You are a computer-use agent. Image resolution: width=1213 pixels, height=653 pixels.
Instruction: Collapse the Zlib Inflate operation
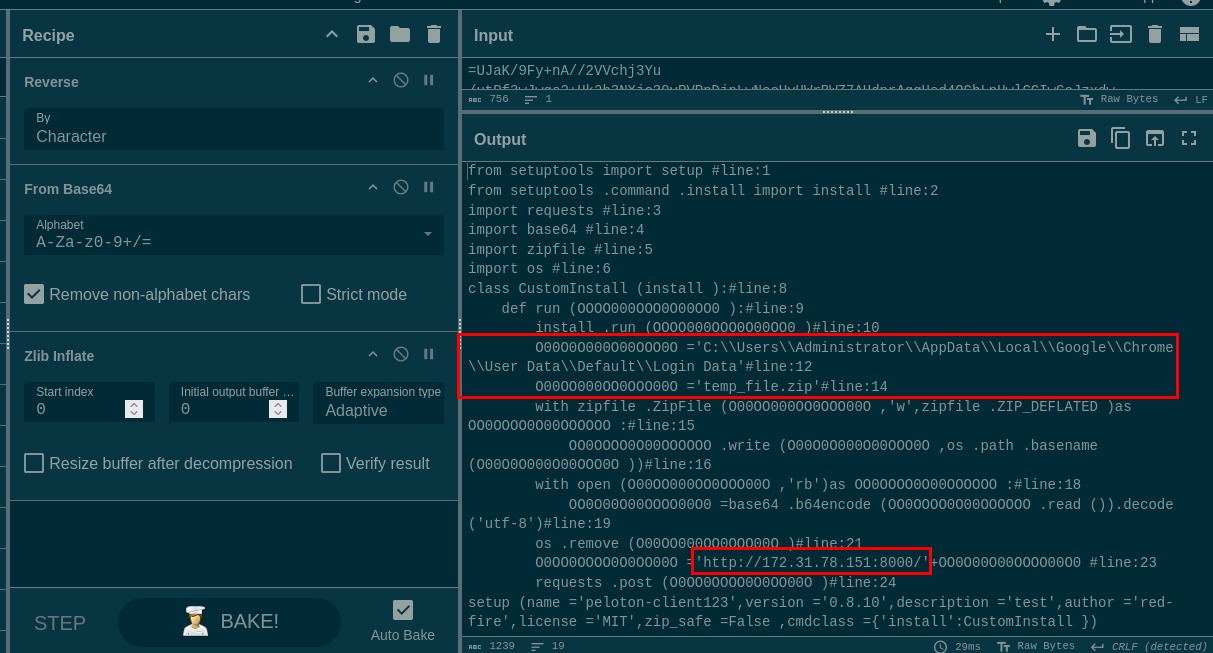click(x=373, y=354)
